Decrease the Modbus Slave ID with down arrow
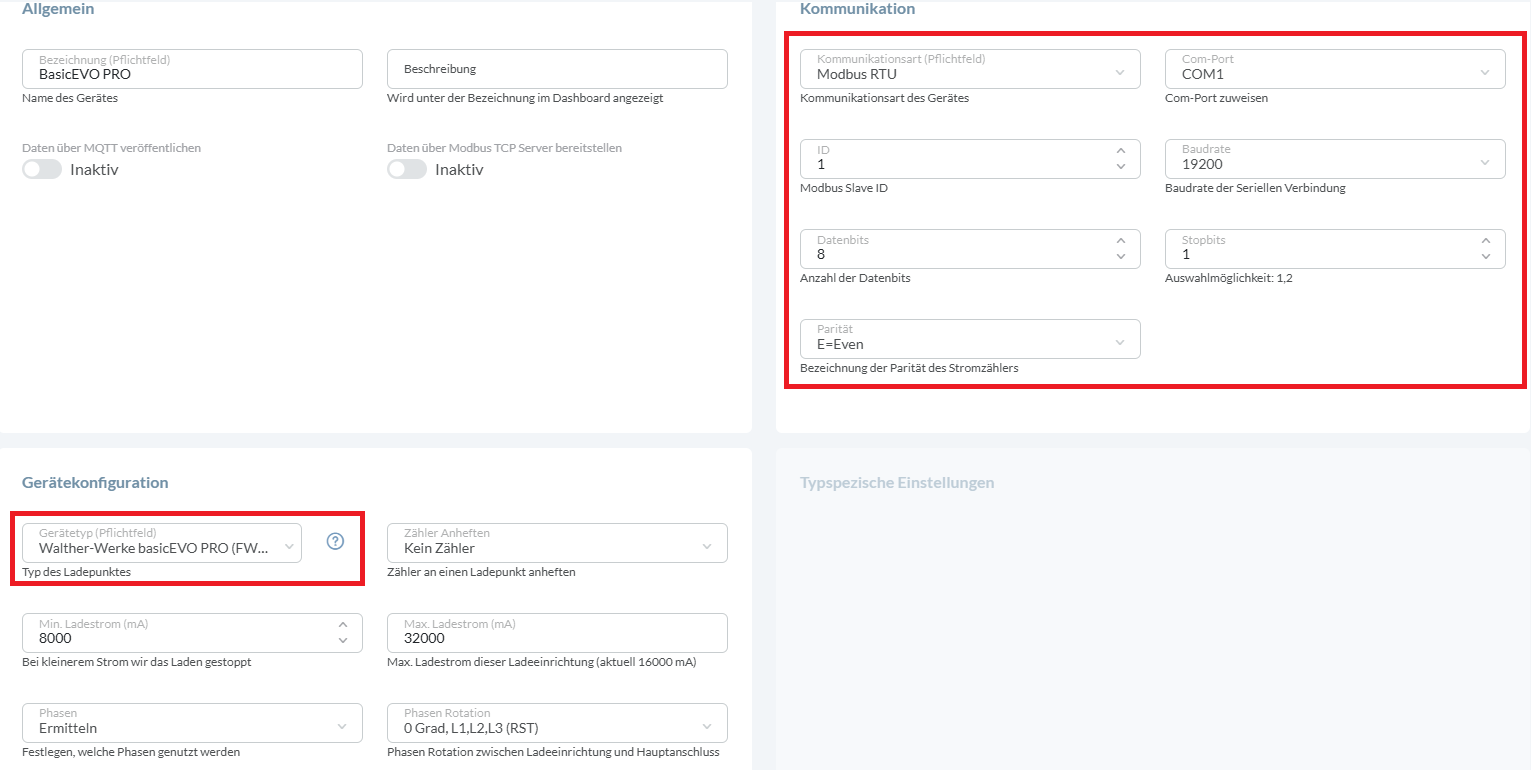Screen dimensions: 1531x770 pos(1120,166)
